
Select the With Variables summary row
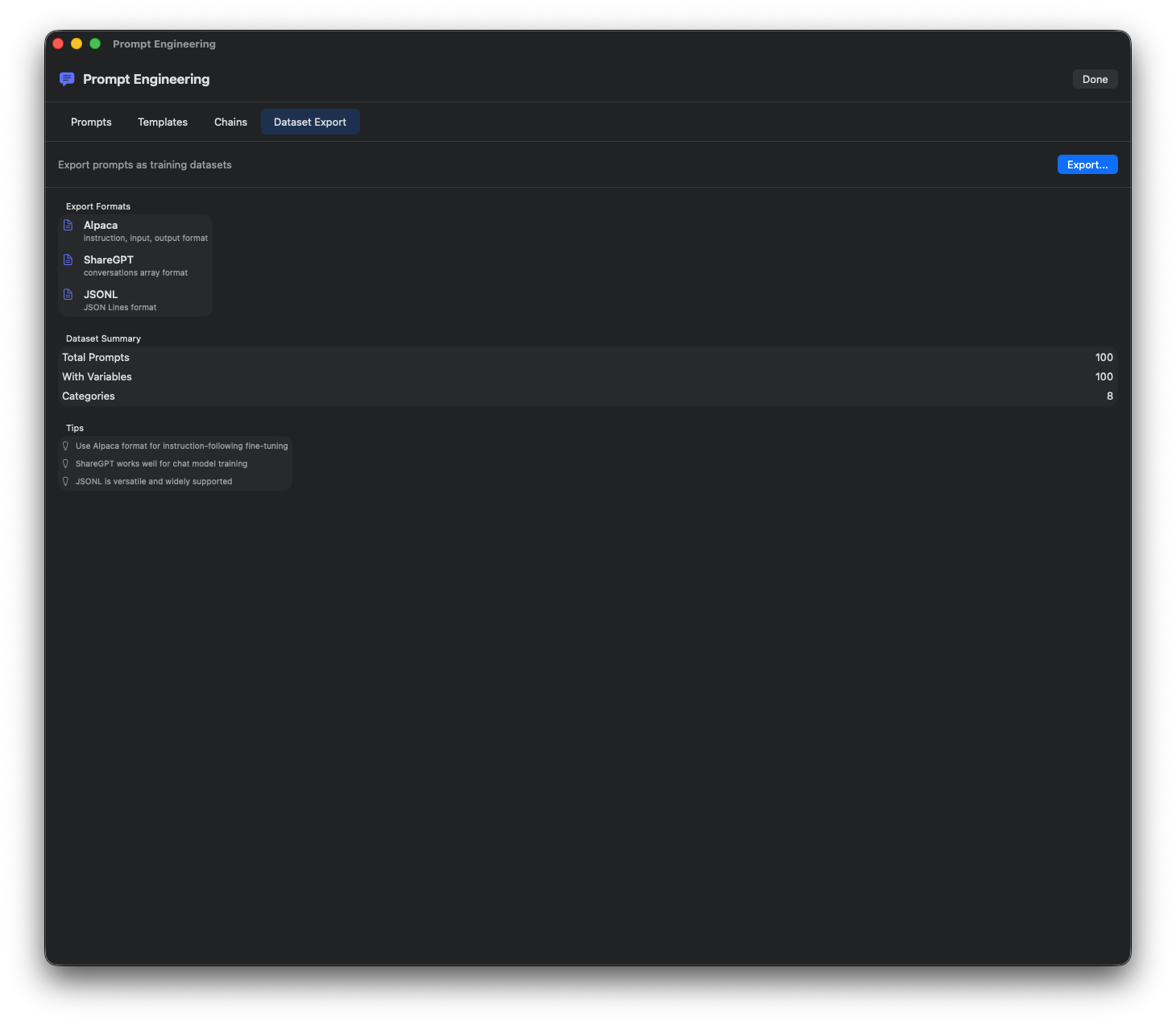click(x=587, y=377)
